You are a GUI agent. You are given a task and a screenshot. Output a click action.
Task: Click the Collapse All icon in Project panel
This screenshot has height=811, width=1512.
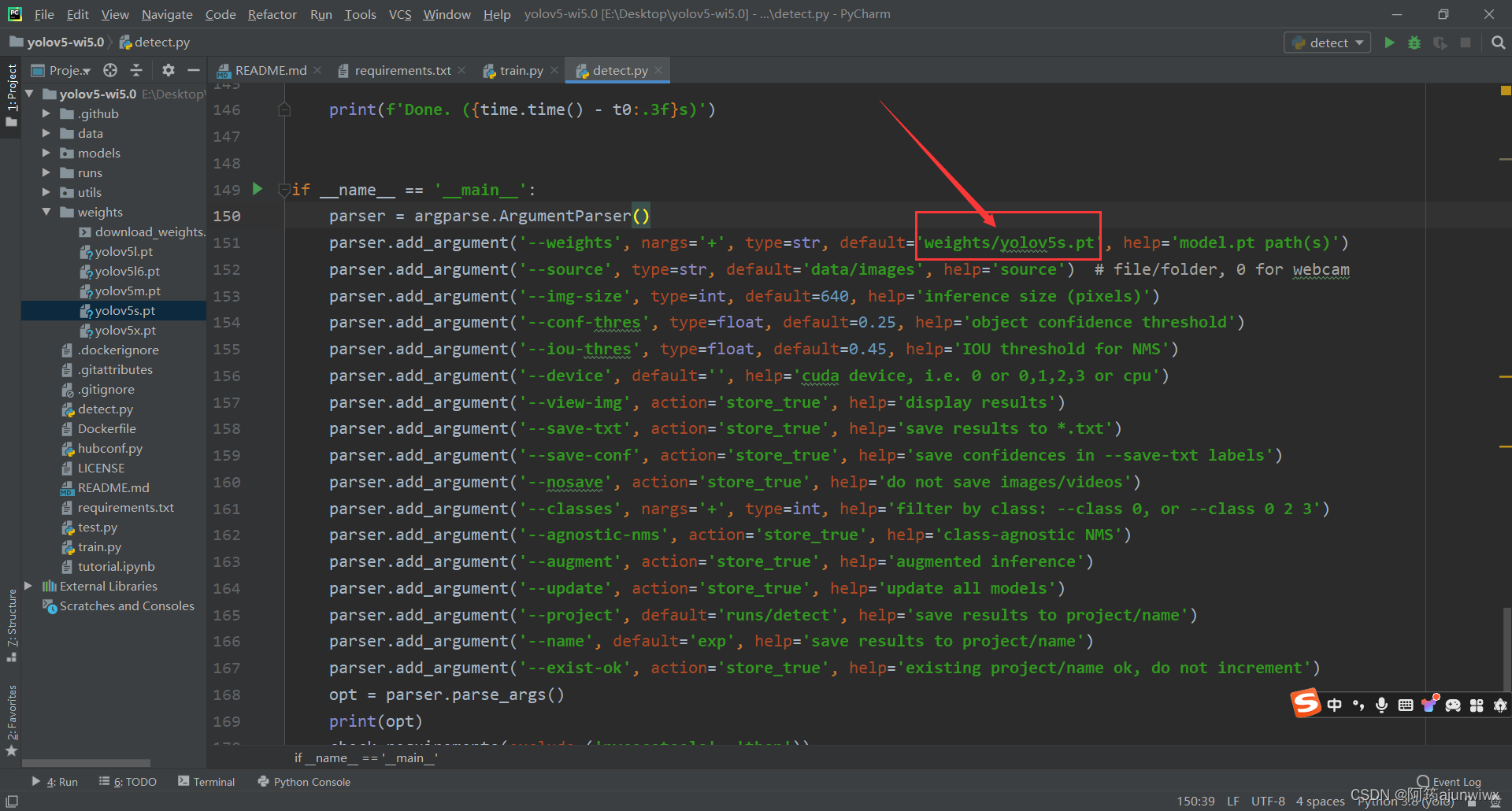tap(136, 70)
